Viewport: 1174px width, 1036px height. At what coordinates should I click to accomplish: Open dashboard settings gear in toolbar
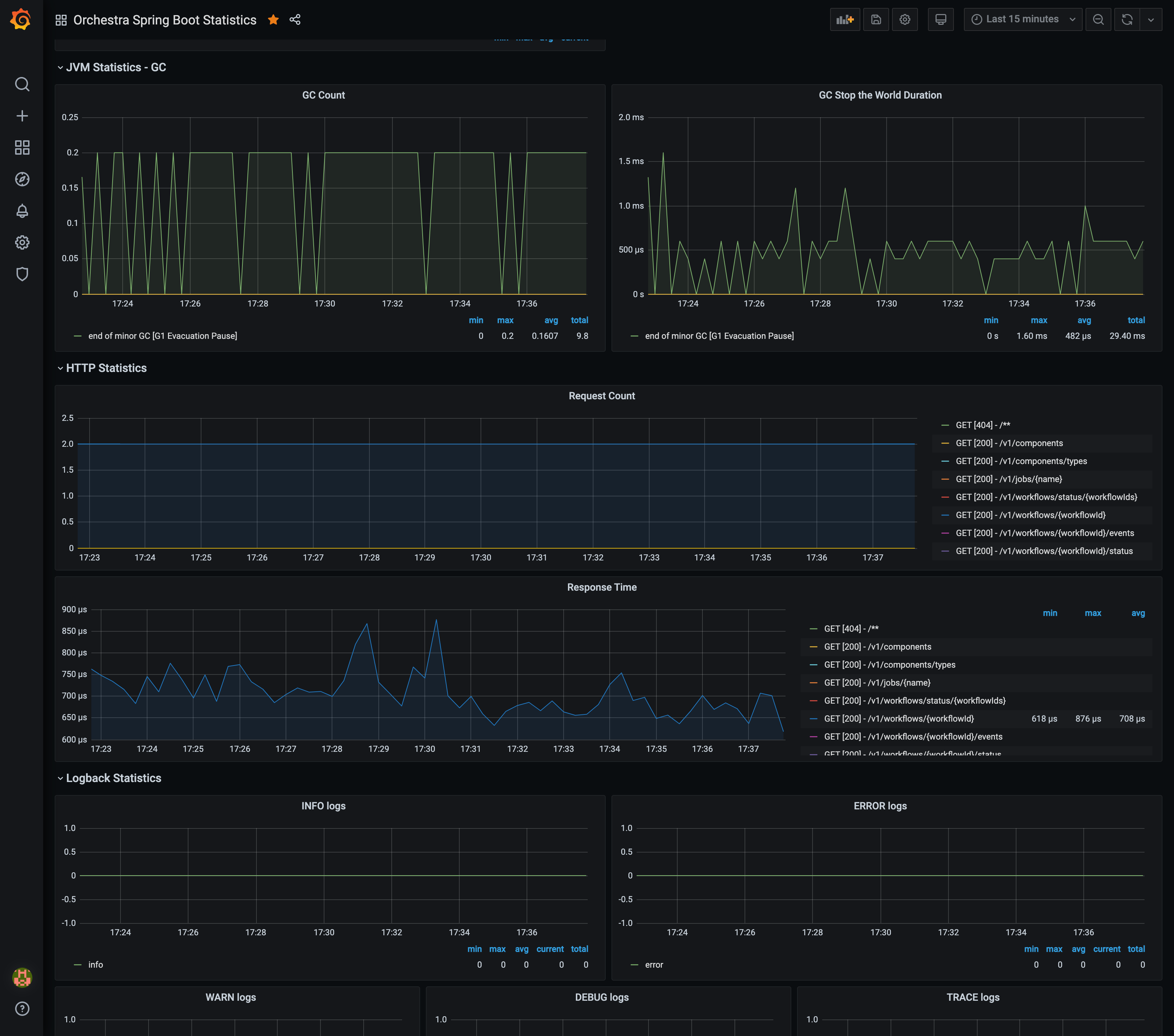905,19
